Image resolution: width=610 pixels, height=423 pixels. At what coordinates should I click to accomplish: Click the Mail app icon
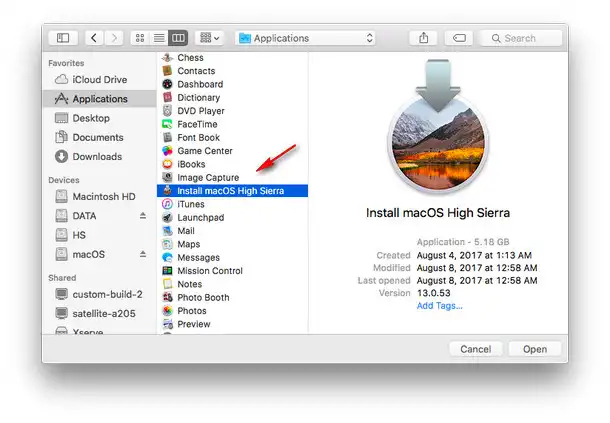(167, 231)
